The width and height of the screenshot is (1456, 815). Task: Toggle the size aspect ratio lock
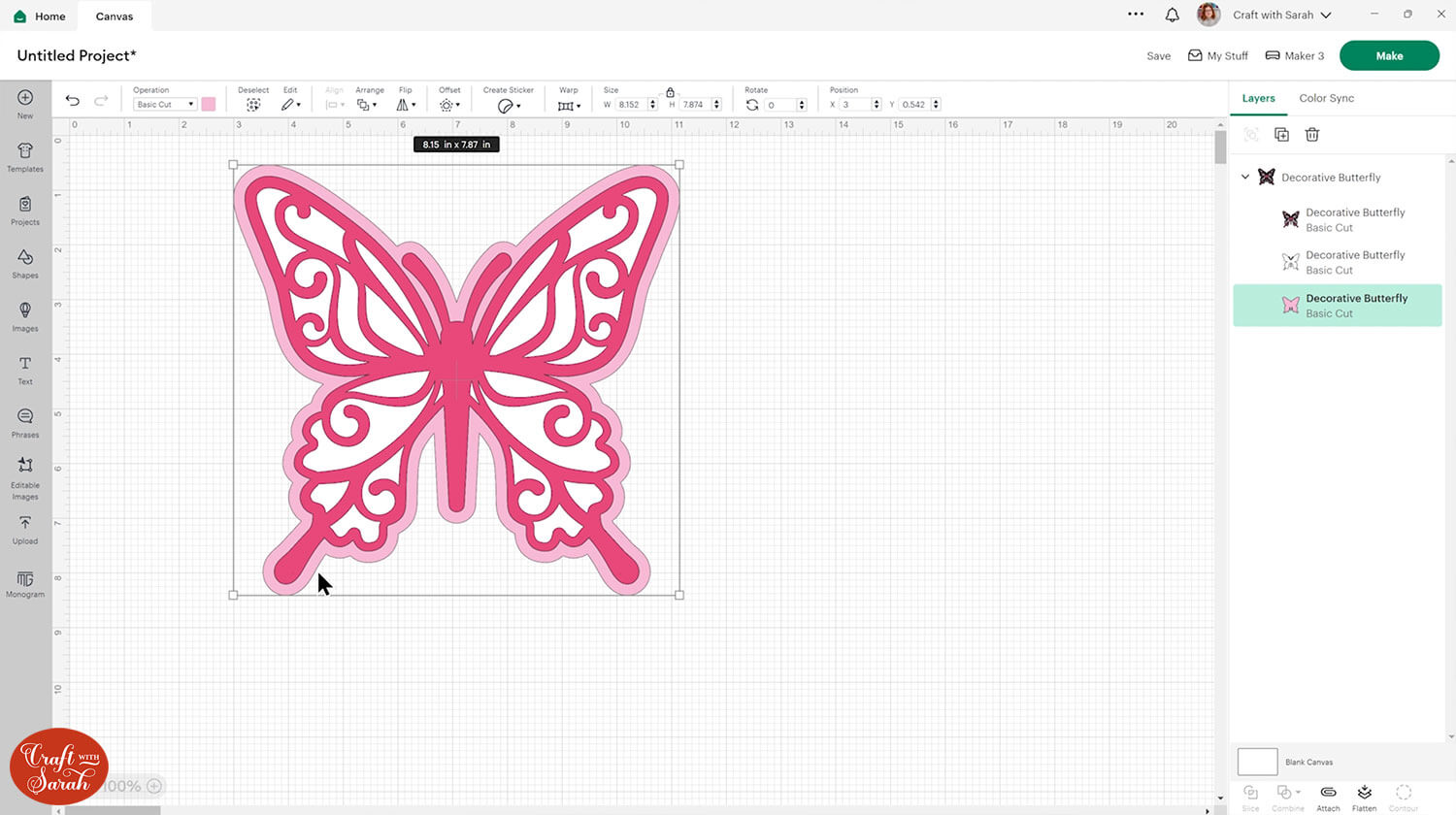[x=670, y=92]
